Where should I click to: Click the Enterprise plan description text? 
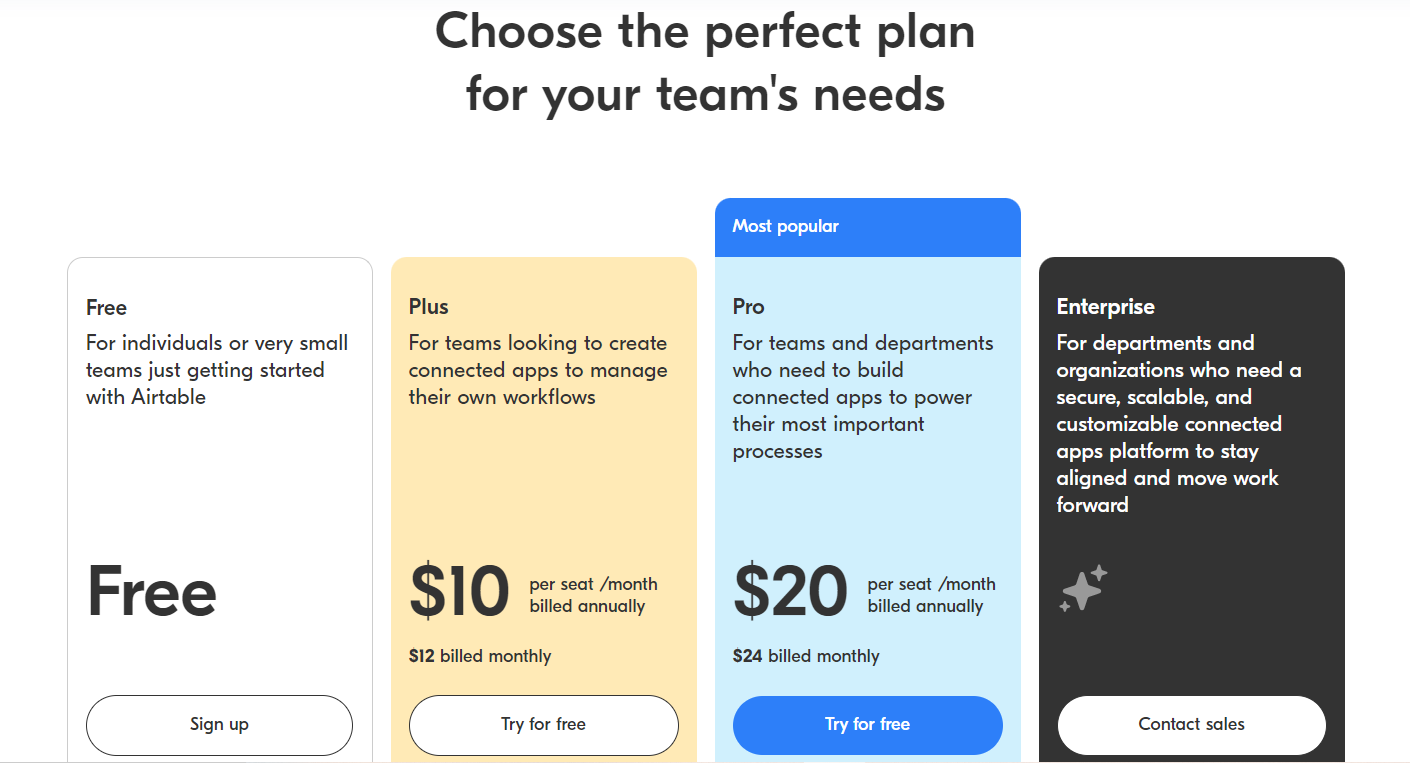pyautogui.click(x=1180, y=424)
